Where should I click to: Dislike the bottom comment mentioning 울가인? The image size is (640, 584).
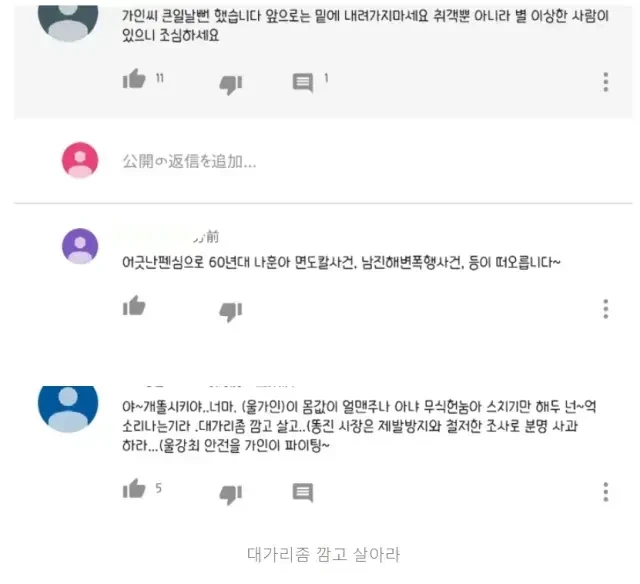pos(231,495)
